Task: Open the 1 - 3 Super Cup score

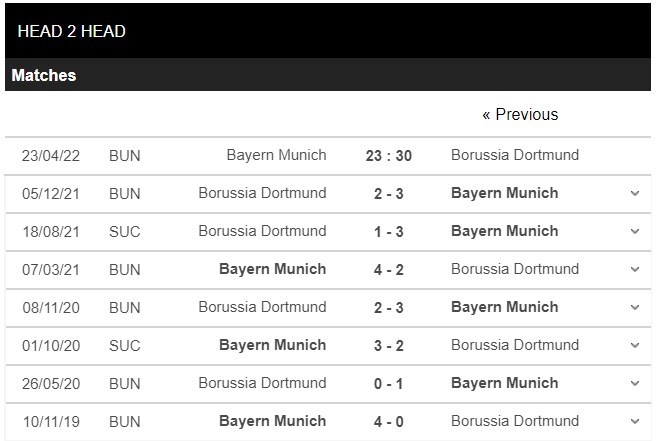Action: (389, 232)
